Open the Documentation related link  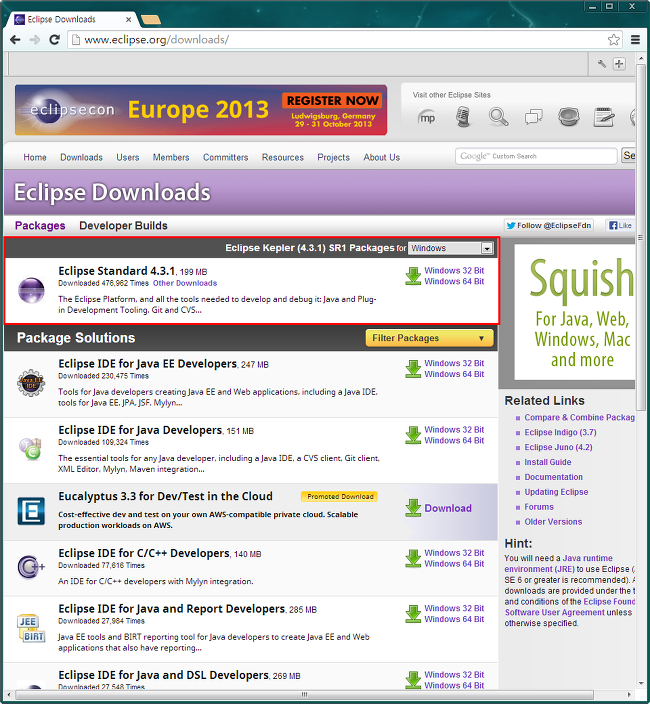click(553, 477)
